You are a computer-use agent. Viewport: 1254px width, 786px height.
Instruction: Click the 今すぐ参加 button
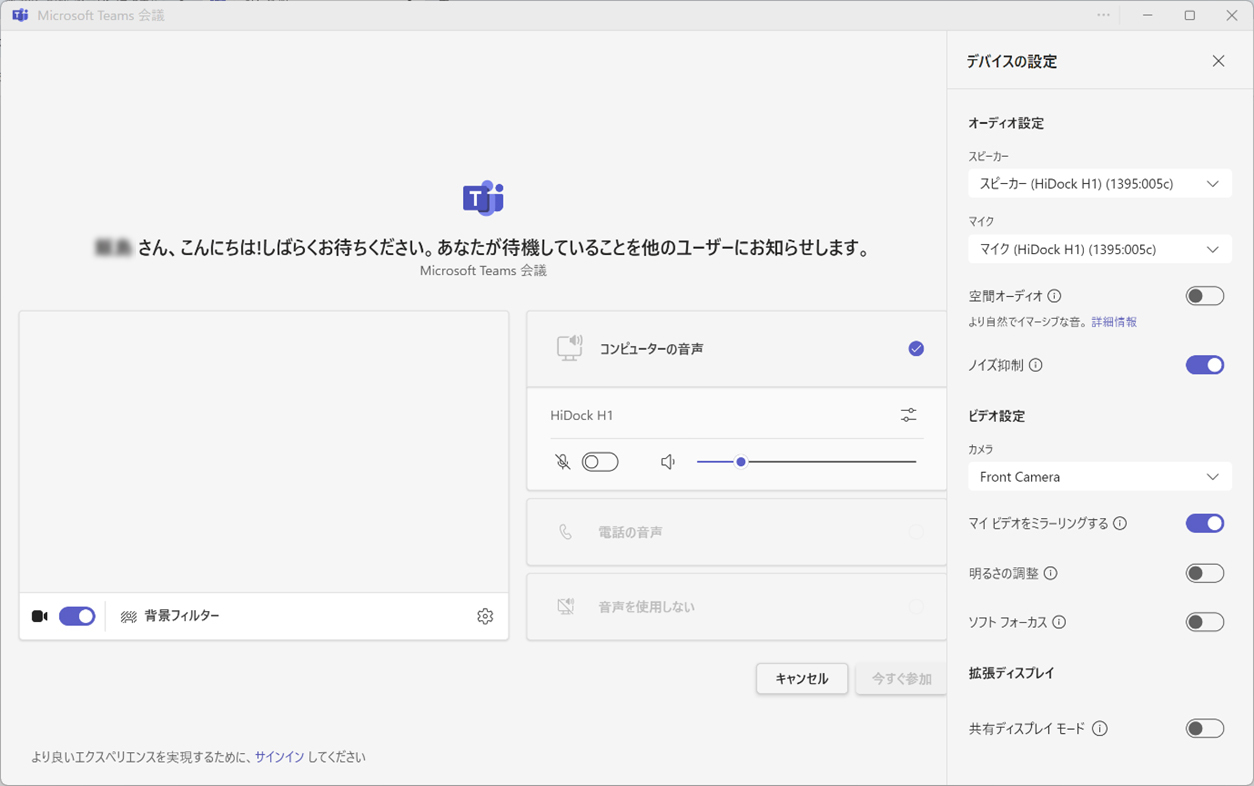pos(901,679)
